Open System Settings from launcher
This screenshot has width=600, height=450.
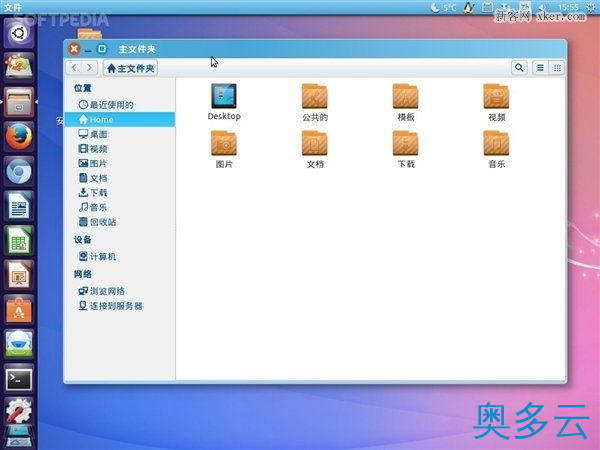point(19,412)
